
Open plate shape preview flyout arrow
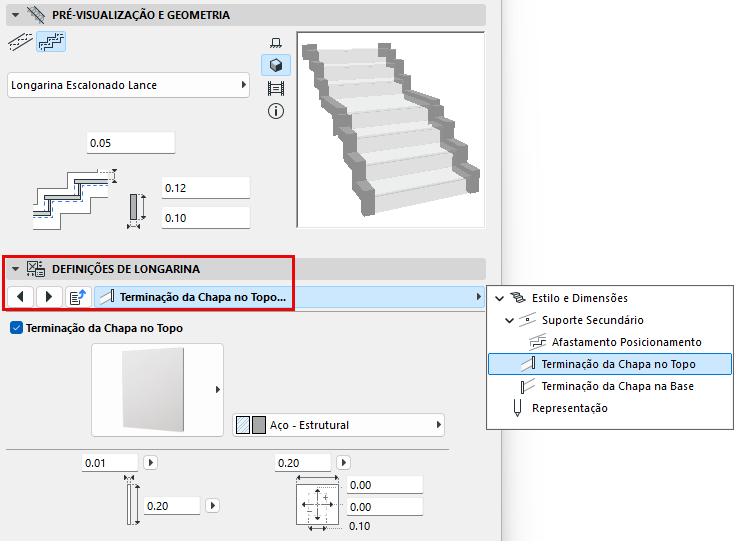click(218, 390)
